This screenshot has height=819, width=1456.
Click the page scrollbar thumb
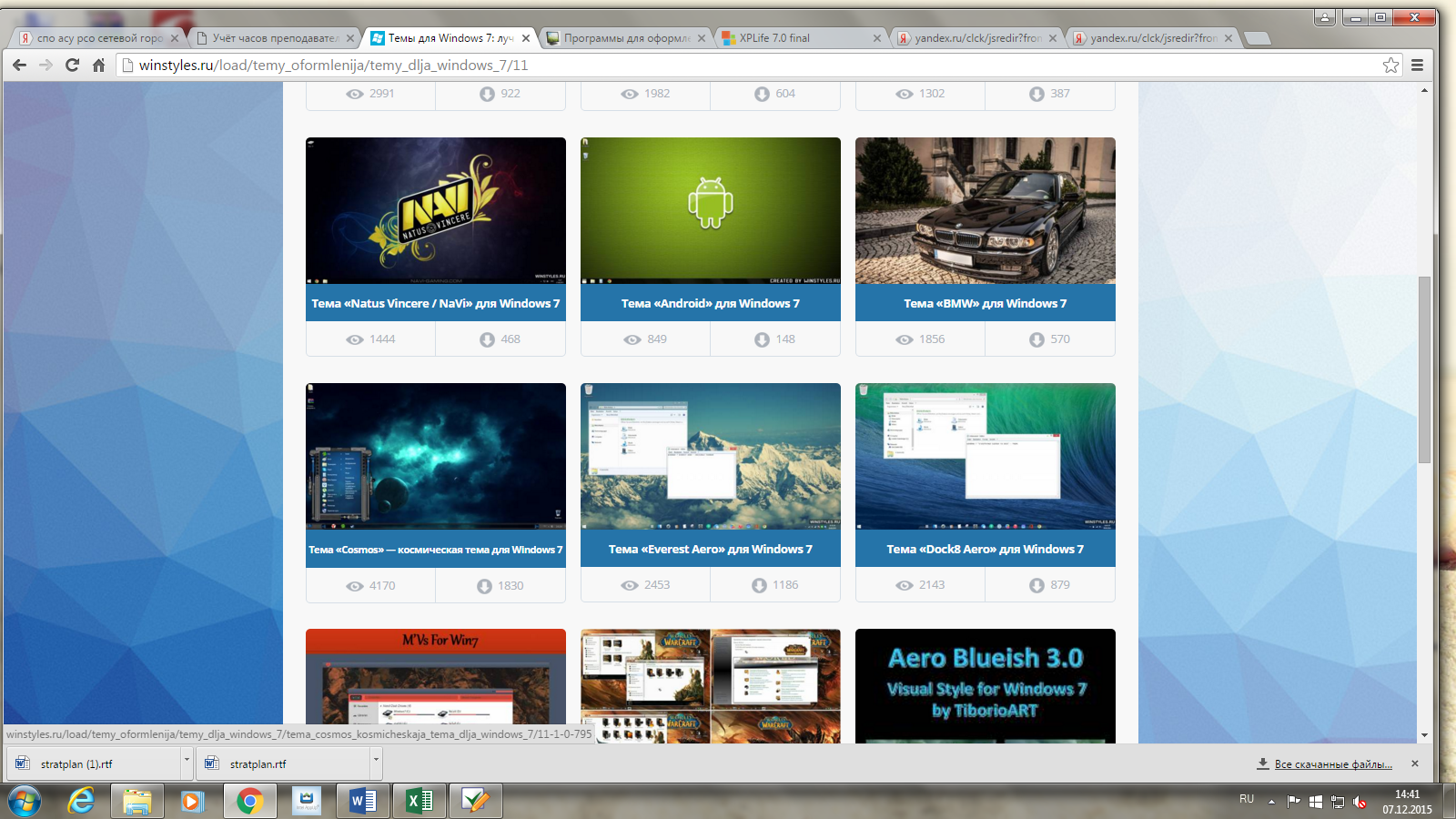tap(1424, 369)
